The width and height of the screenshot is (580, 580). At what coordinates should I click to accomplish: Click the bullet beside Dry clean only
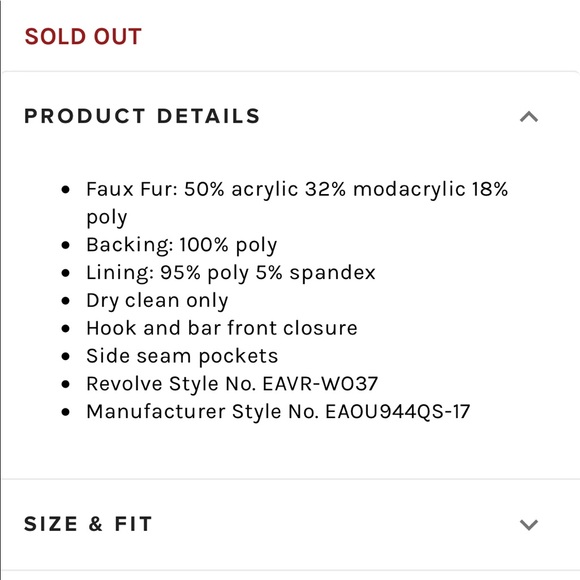click(x=65, y=301)
